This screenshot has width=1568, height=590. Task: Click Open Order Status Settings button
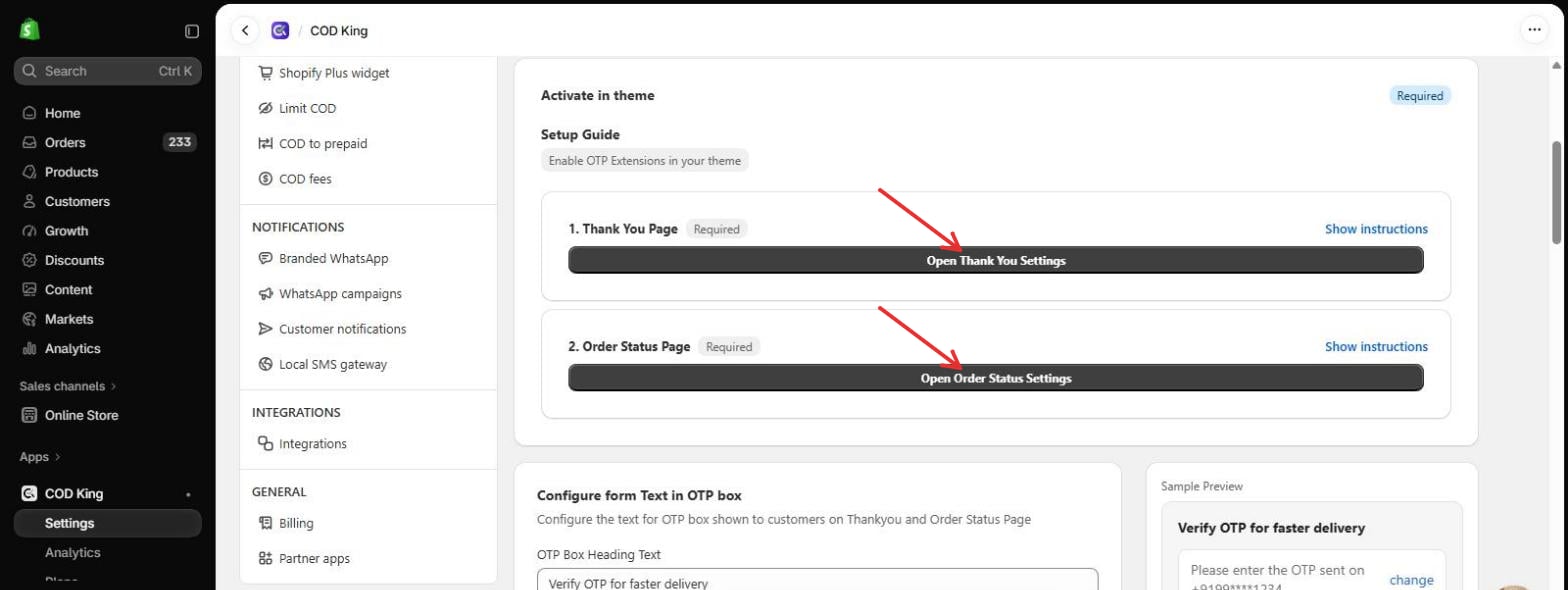point(995,378)
